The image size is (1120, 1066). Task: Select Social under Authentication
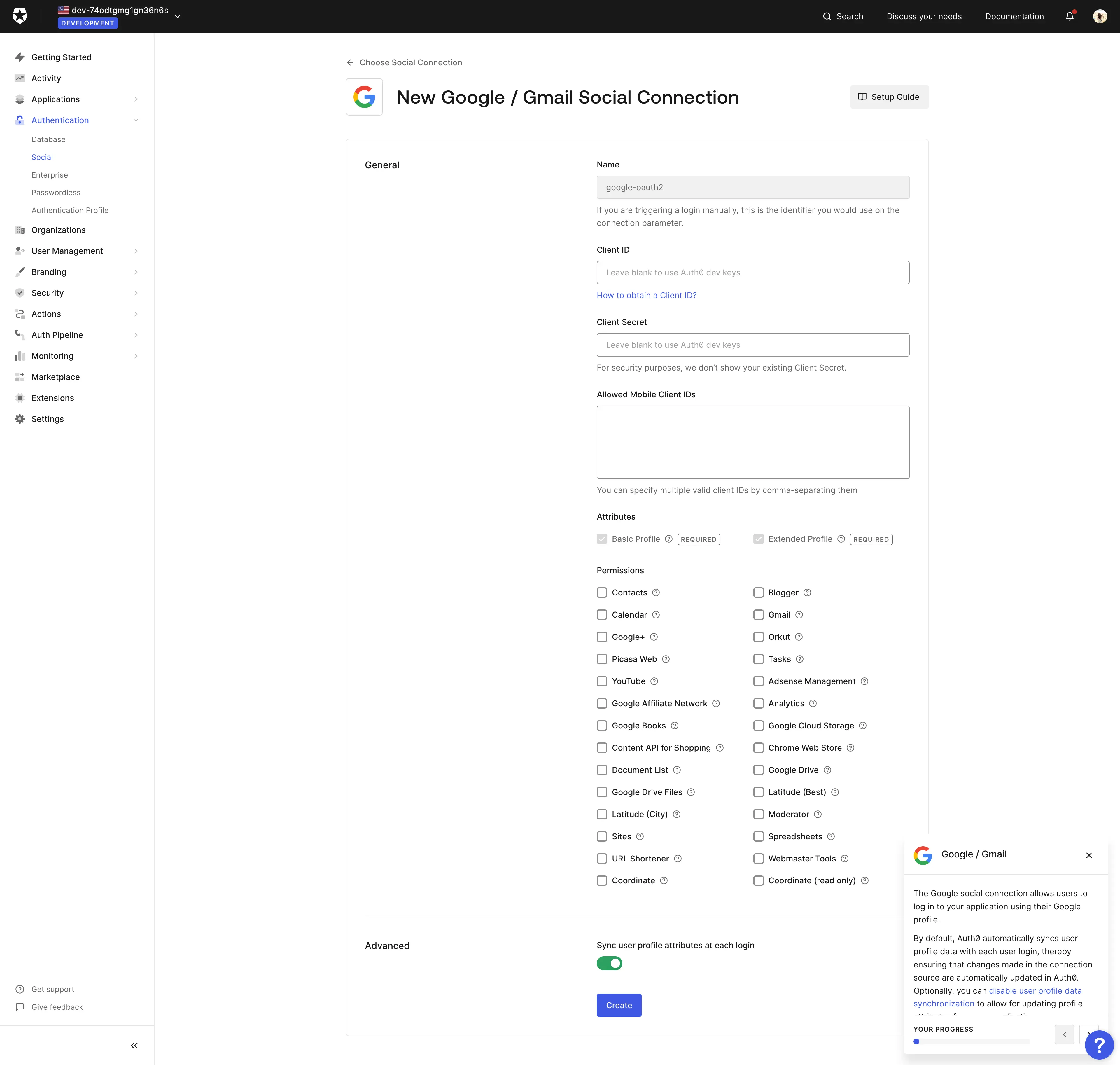(x=42, y=157)
